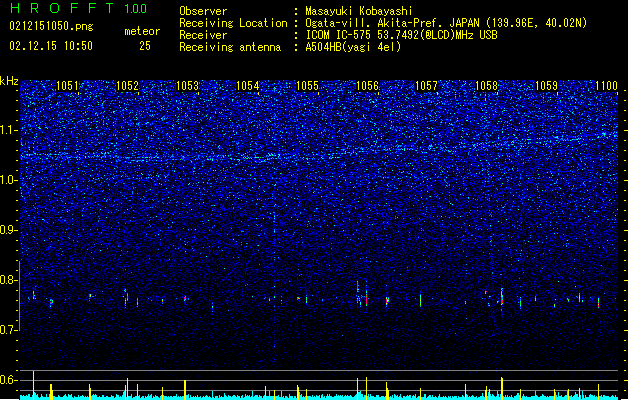Click the 1054 time marker
629x400 pixels.
point(248,86)
